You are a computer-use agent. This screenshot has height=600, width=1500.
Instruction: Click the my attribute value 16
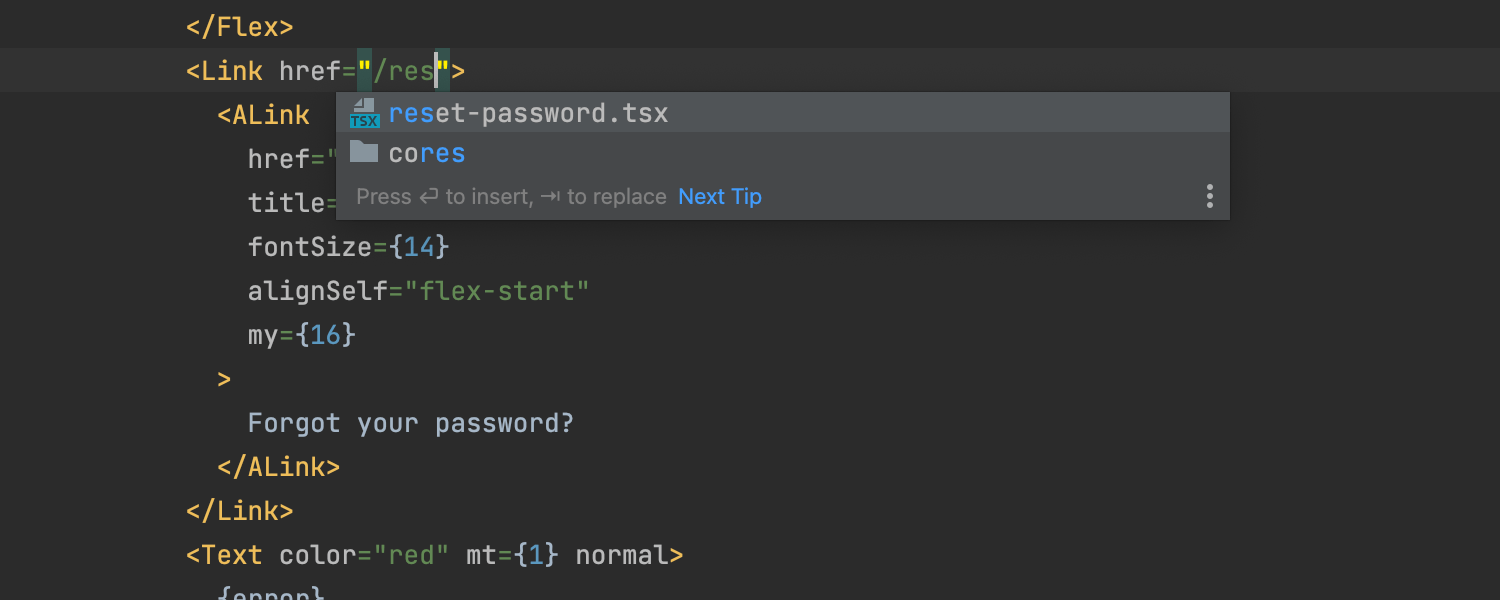[325, 335]
